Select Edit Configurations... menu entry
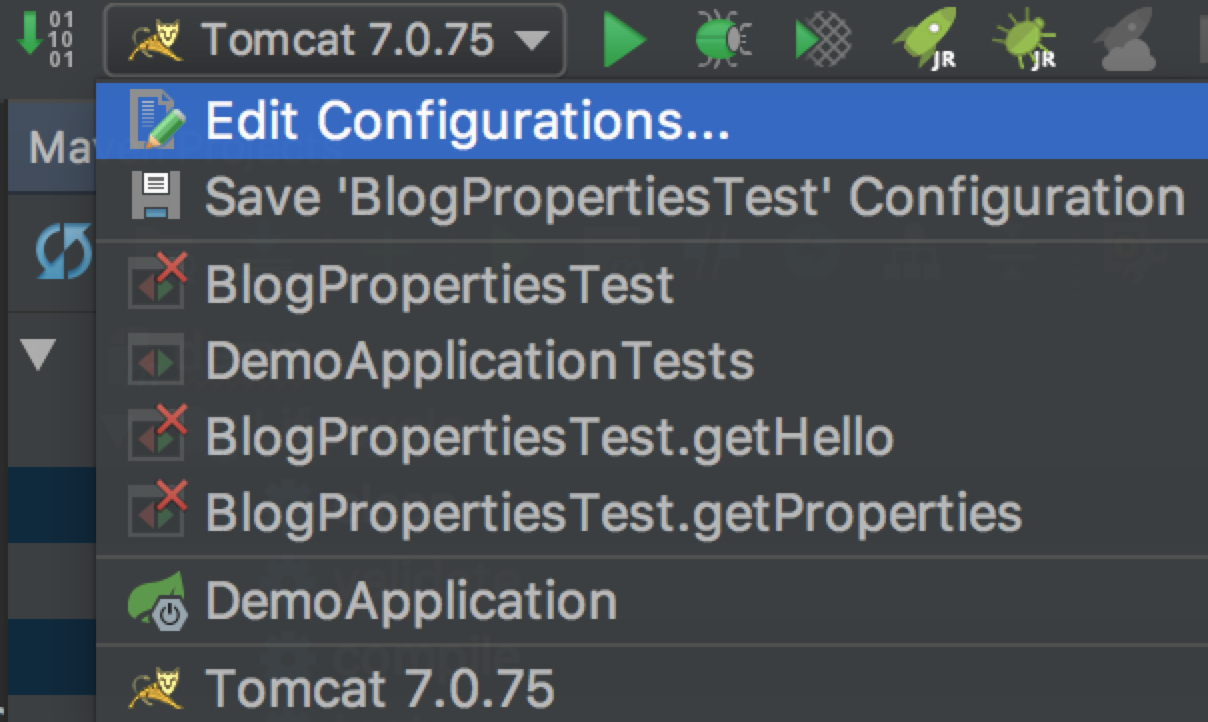Image resolution: width=1208 pixels, height=722 pixels. tap(466, 122)
